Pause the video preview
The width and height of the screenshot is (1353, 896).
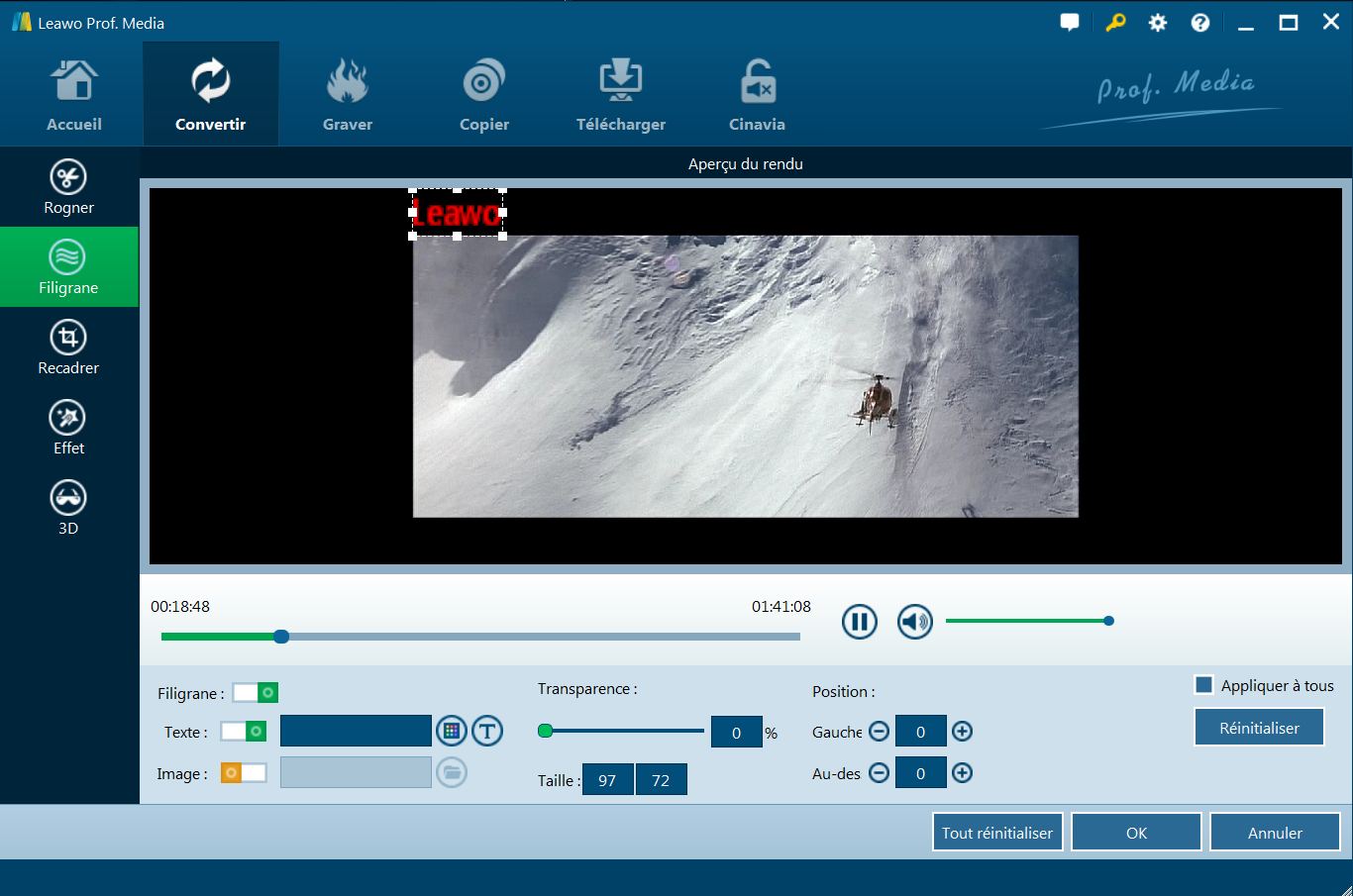pos(859,622)
